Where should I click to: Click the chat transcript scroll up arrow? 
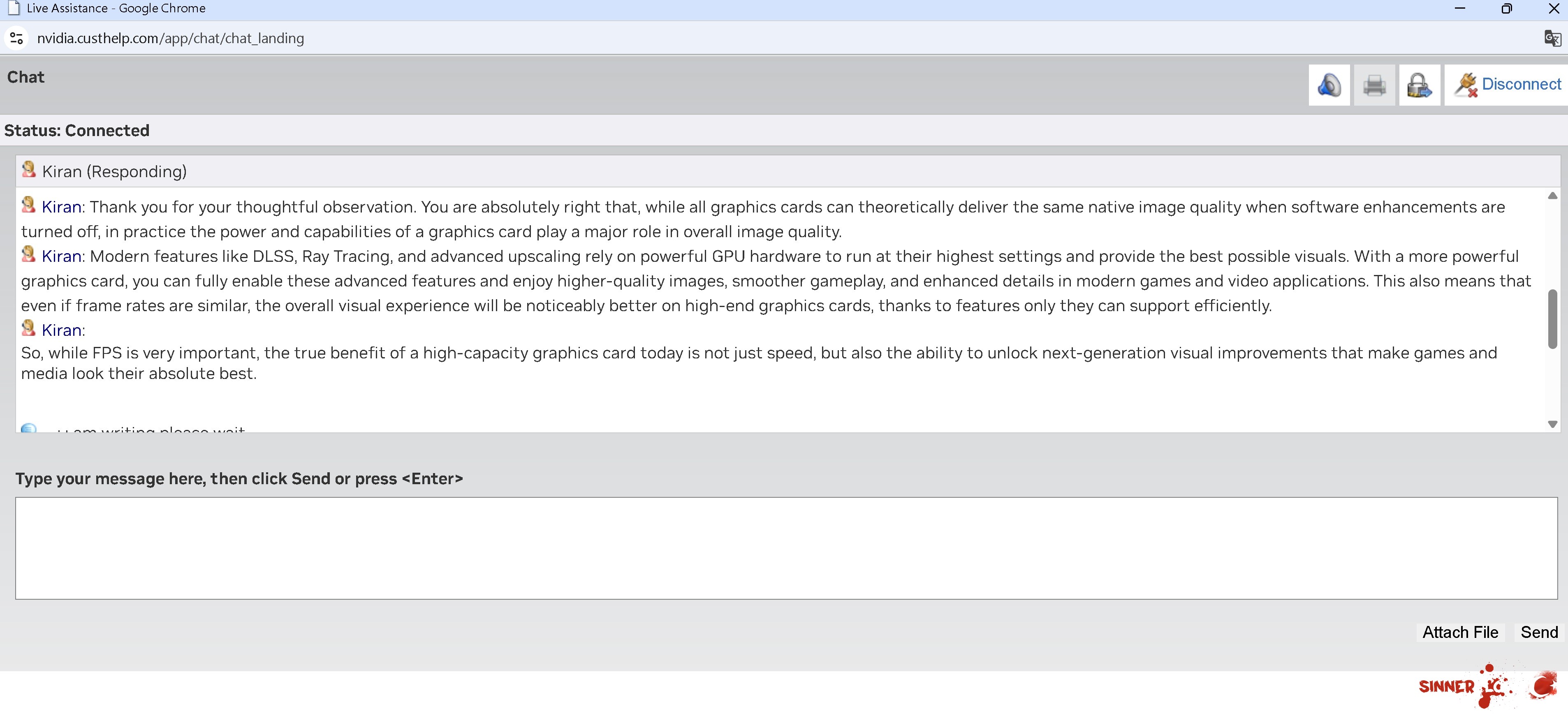1552,196
